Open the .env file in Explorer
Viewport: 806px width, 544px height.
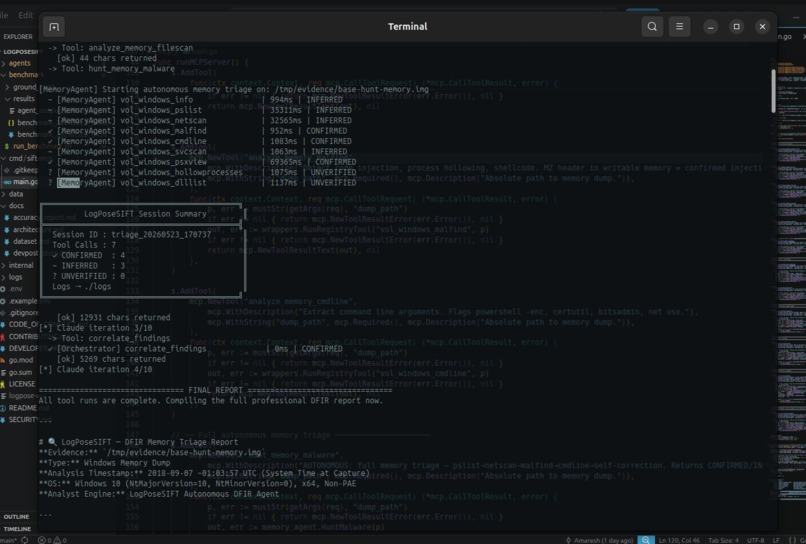(x=13, y=289)
